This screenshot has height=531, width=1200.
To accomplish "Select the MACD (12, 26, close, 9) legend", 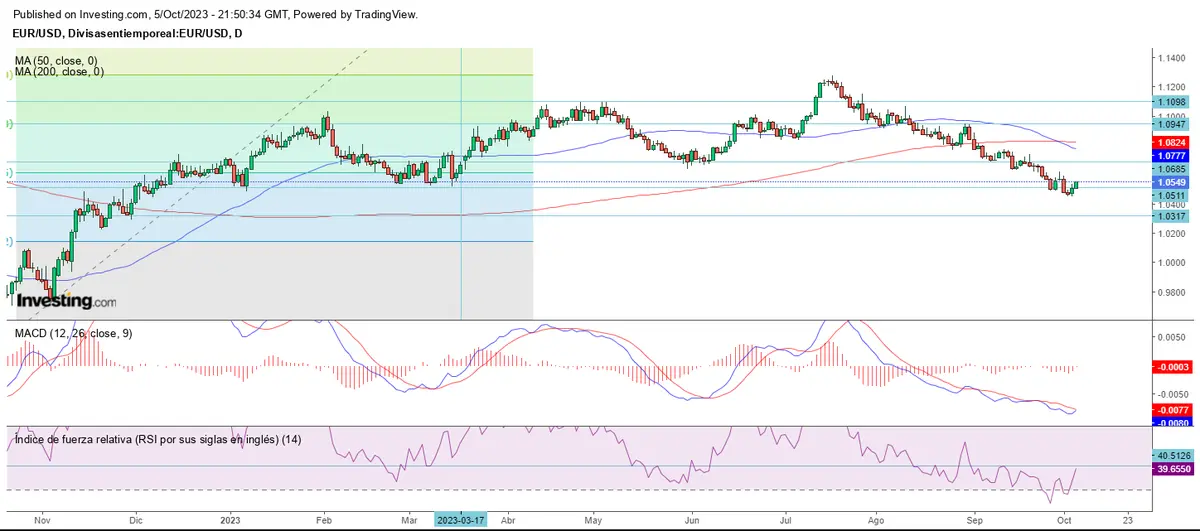I will click(70, 334).
